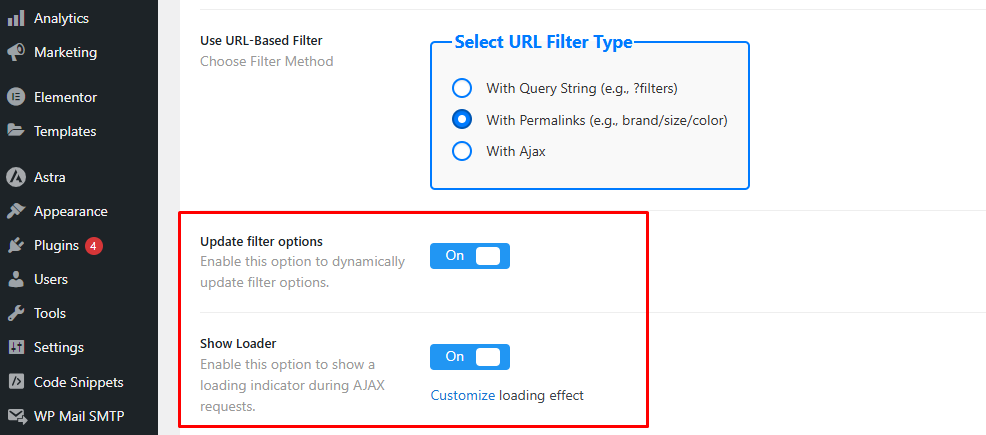This screenshot has height=435, width=986.
Task: Click the Marketing megaphone icon
Action: [x=16, y=52]
